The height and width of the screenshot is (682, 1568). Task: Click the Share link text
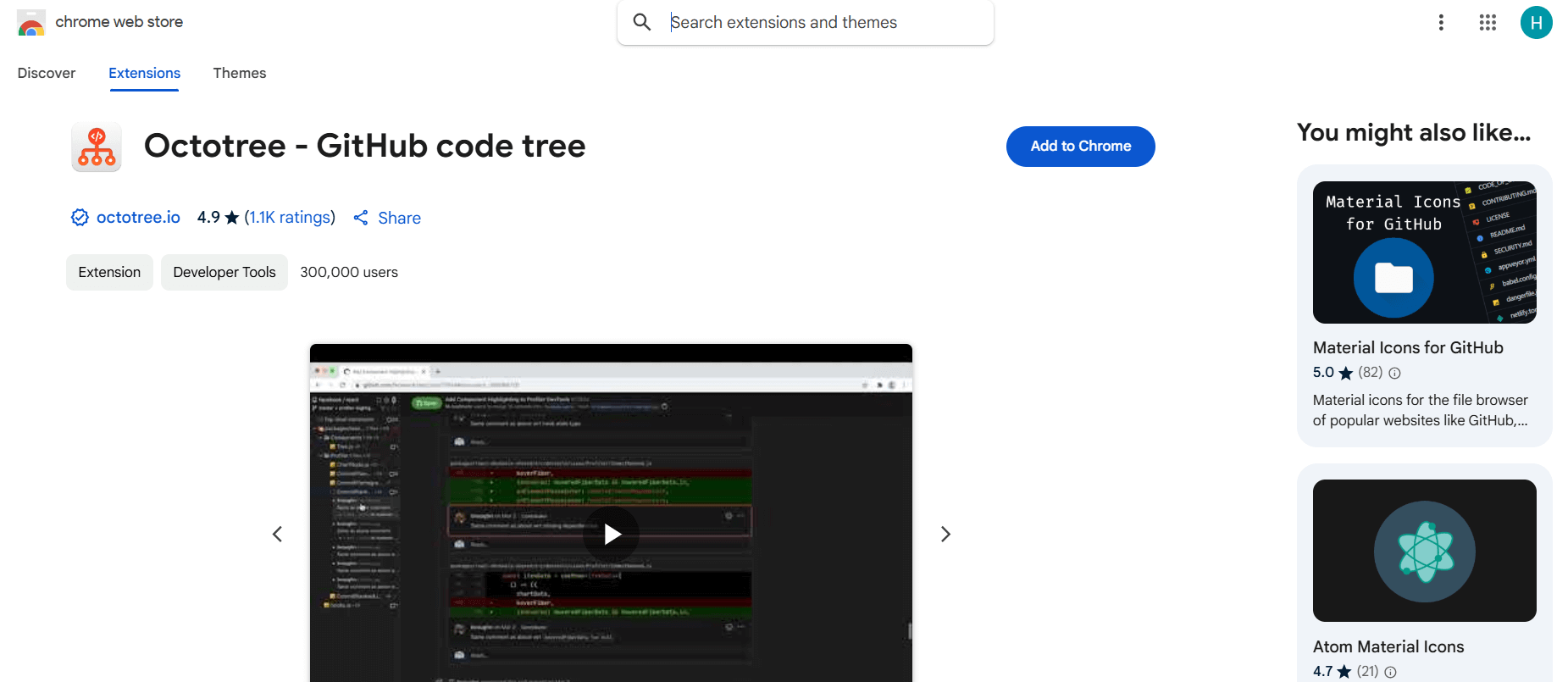coord(399,218)
